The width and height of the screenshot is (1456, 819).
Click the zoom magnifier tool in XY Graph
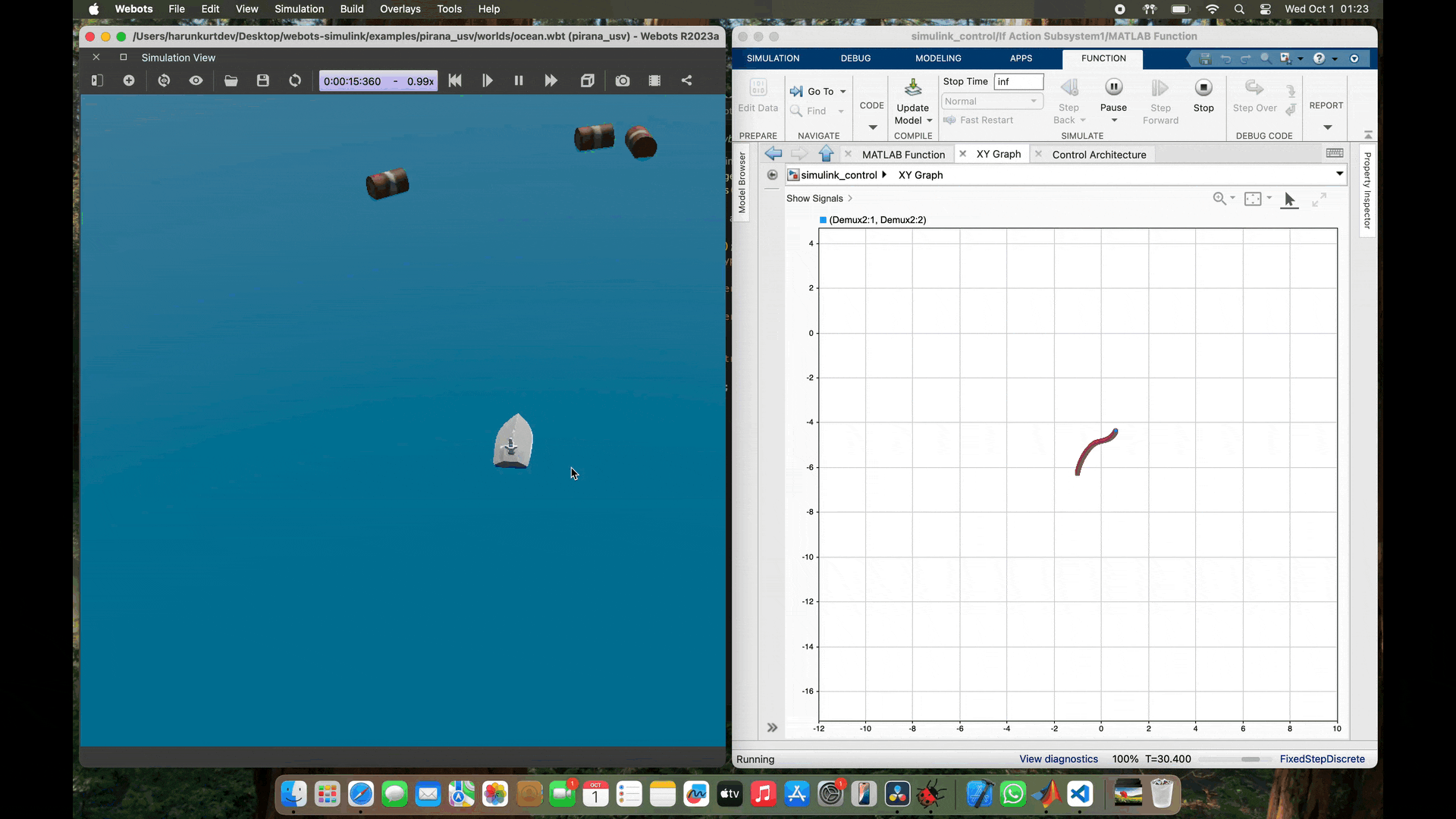1219,199
